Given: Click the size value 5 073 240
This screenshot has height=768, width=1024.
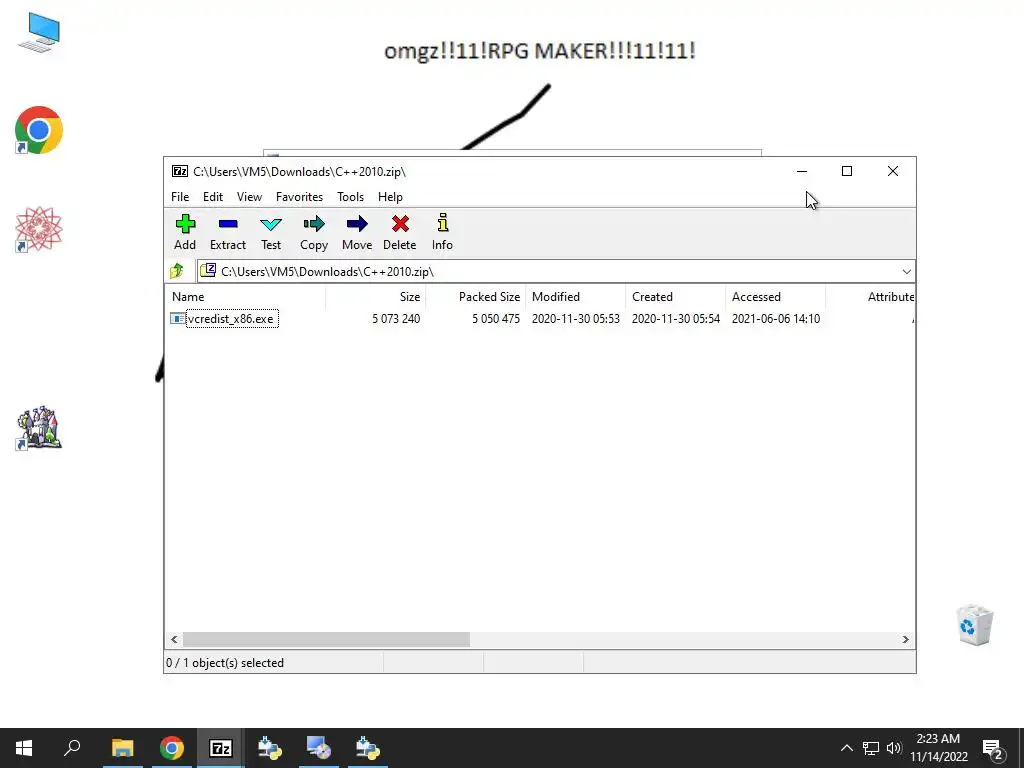Looking at the screenshot, I should 396,319.
